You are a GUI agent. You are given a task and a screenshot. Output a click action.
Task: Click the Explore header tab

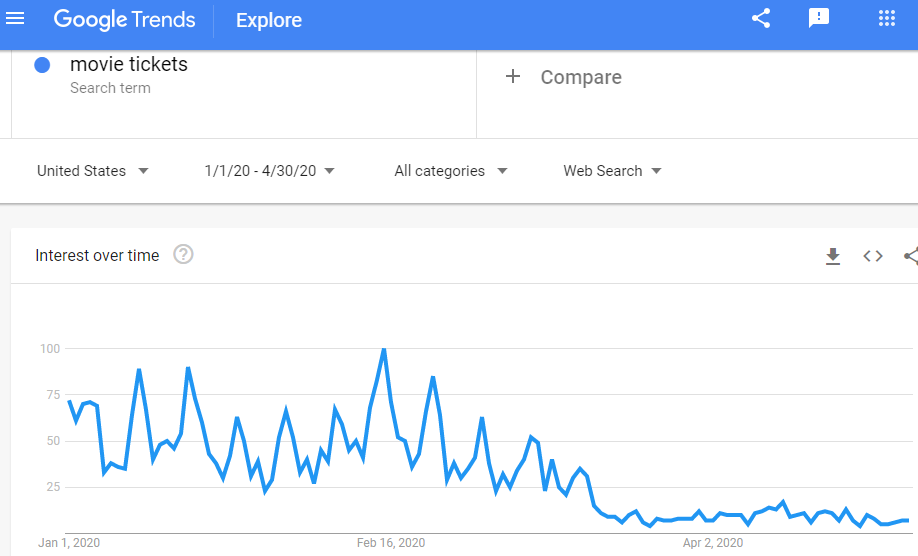coord(268,20)
